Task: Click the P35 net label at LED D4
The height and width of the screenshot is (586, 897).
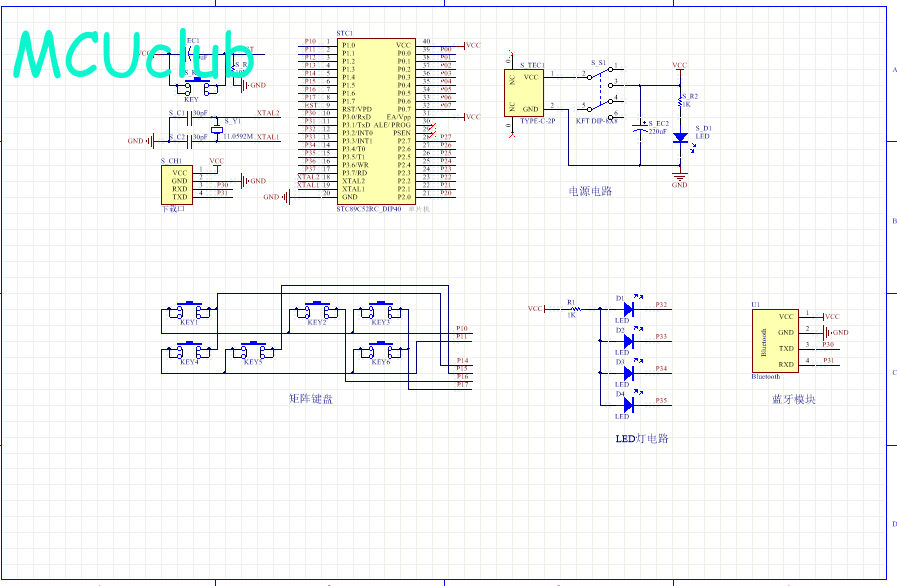Action: 661,401
